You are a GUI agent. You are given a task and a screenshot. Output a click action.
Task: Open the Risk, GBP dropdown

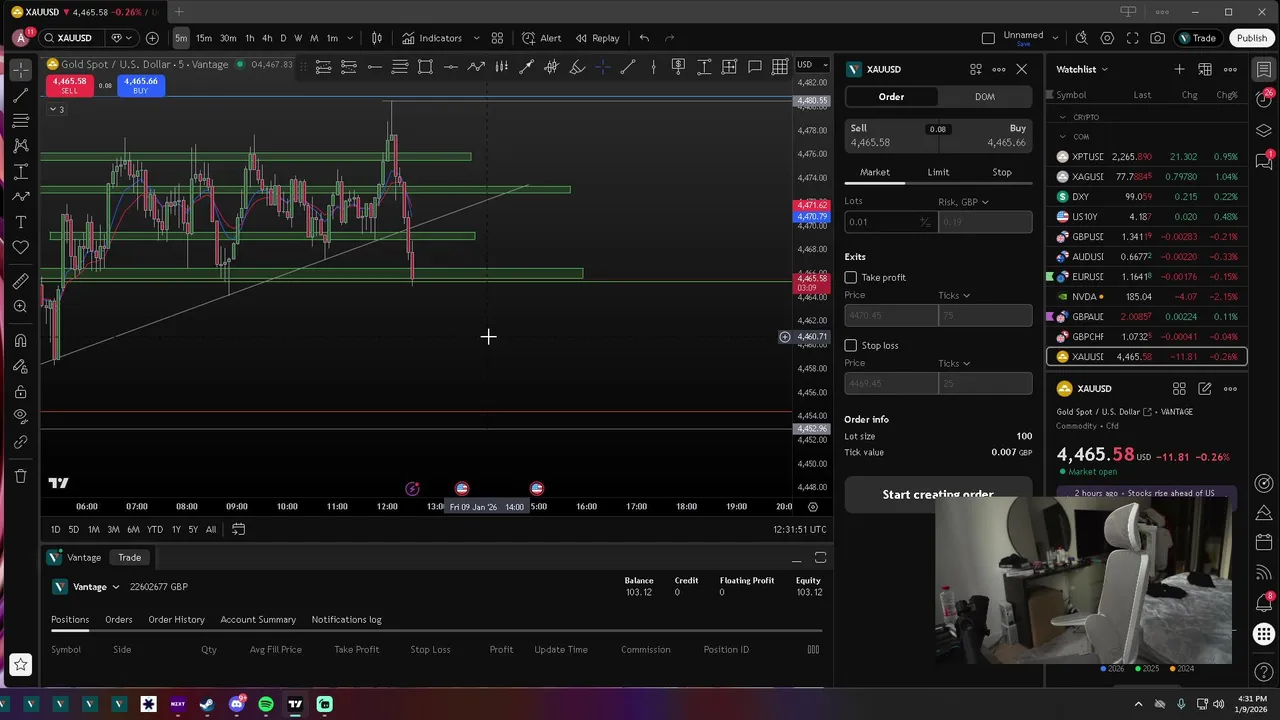click(x=963, y=202)
